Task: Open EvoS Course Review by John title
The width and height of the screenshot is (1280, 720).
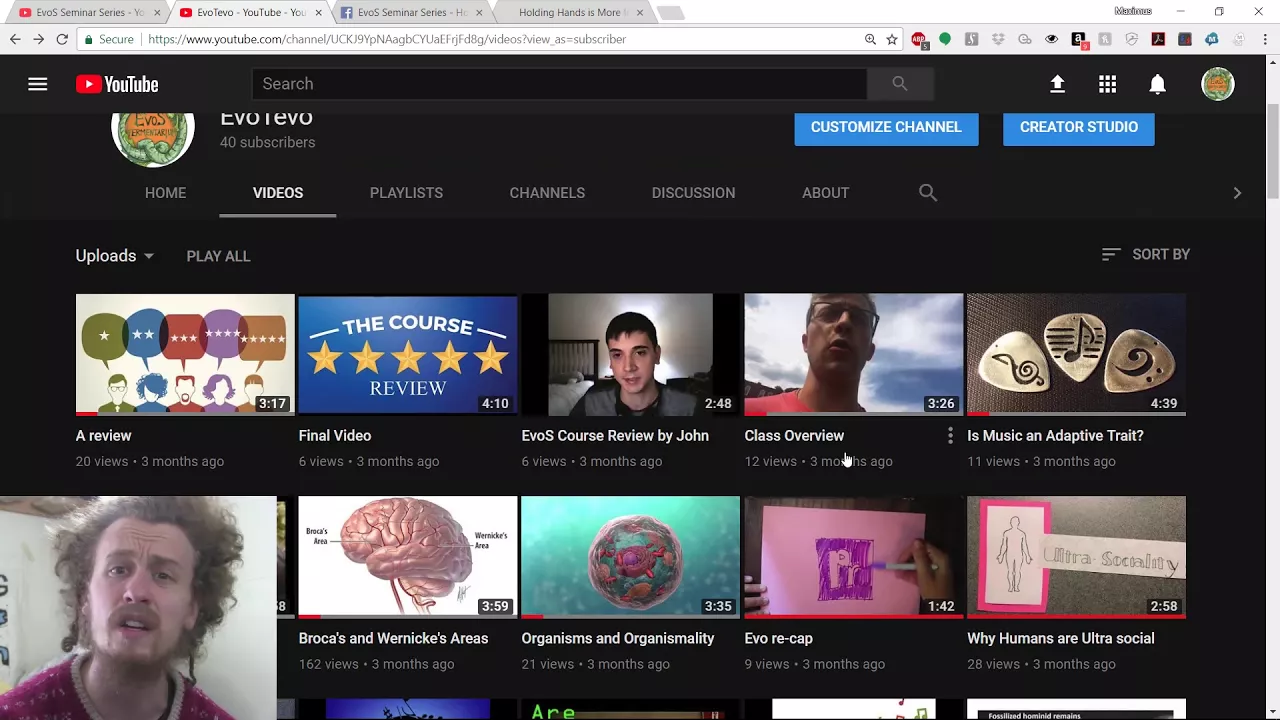Action: tap(615, 436)
